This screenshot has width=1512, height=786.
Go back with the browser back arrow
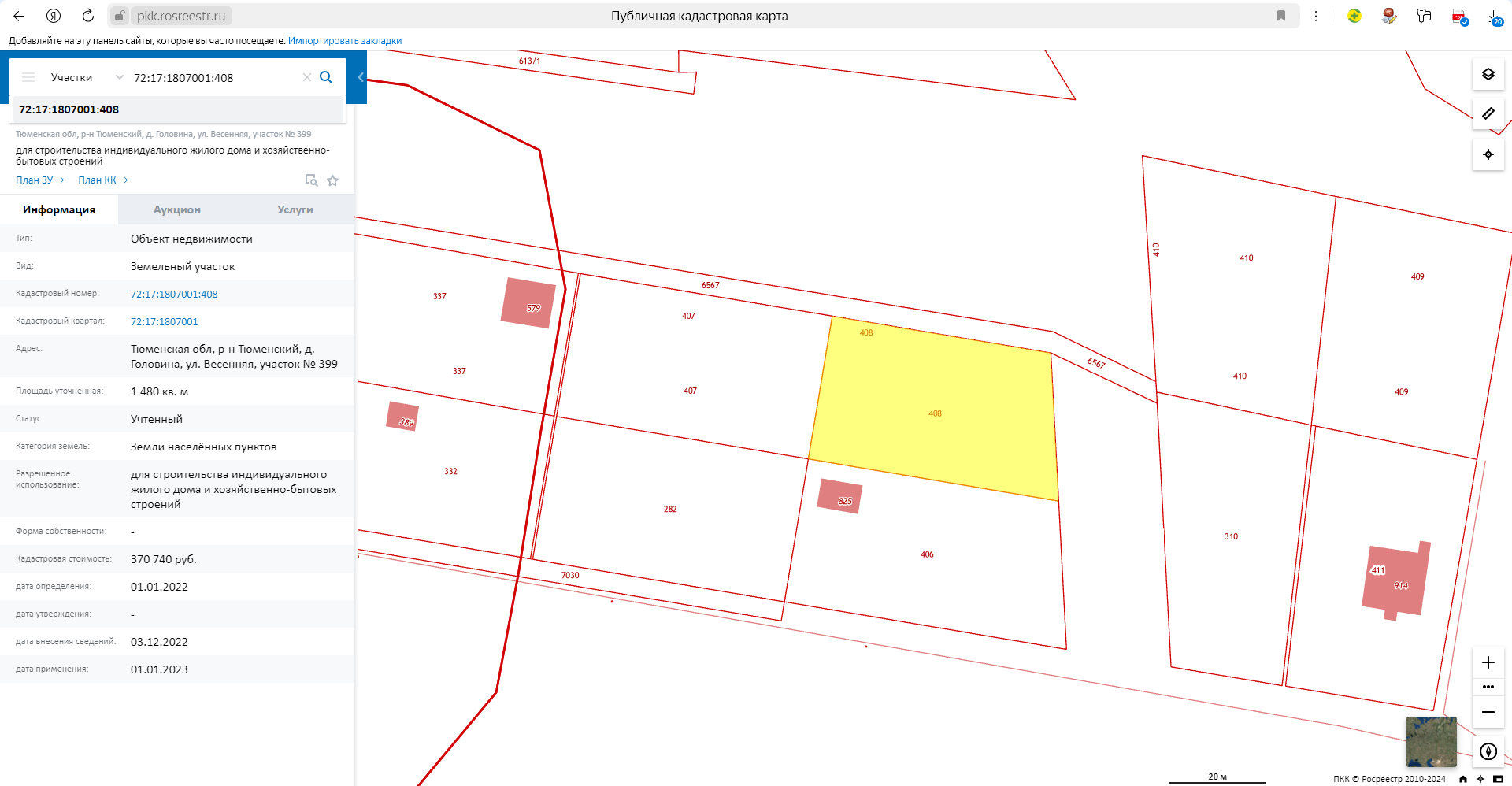point(19,16)
